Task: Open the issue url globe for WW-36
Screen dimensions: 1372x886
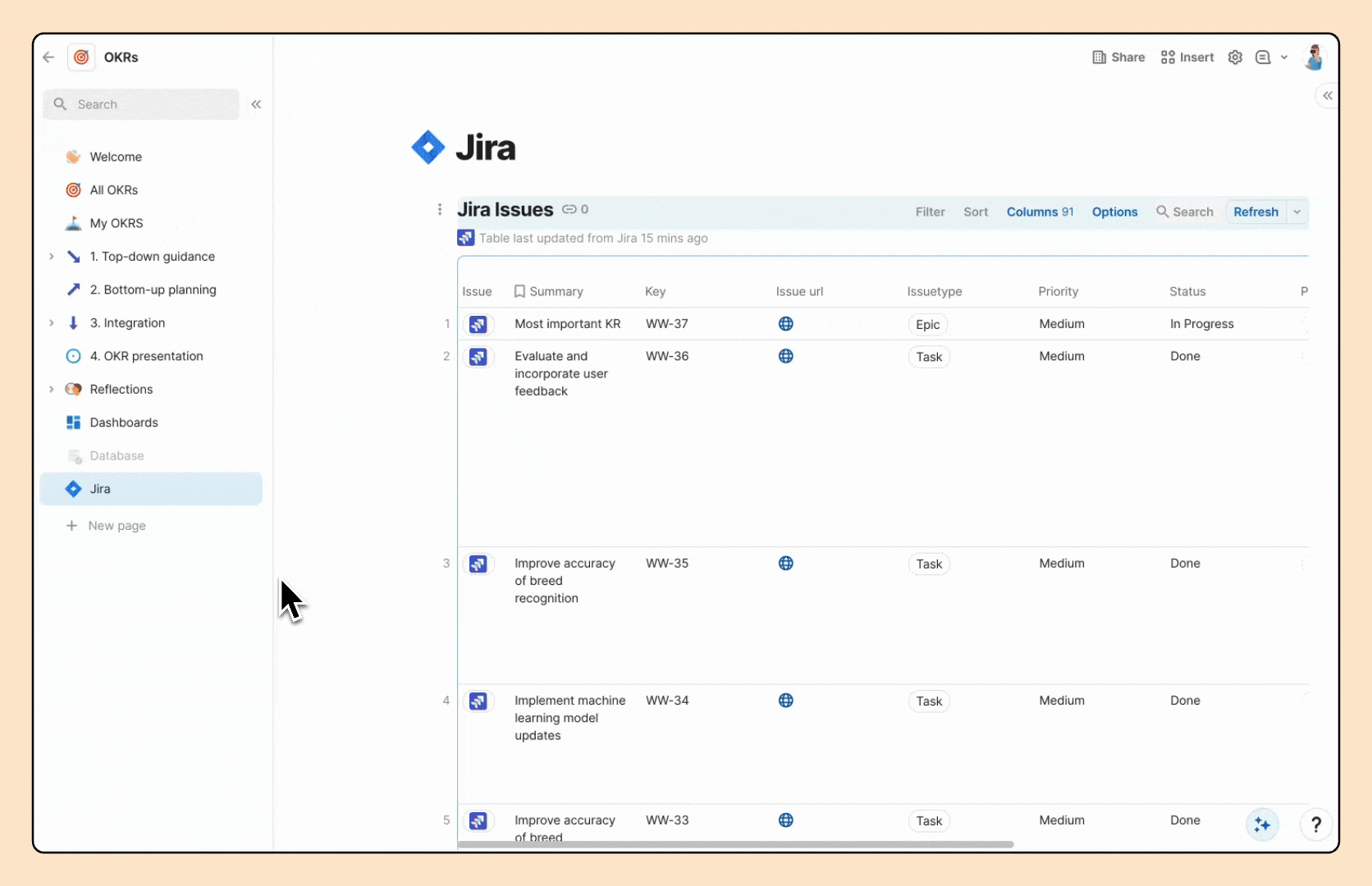Action: [786, 356]
